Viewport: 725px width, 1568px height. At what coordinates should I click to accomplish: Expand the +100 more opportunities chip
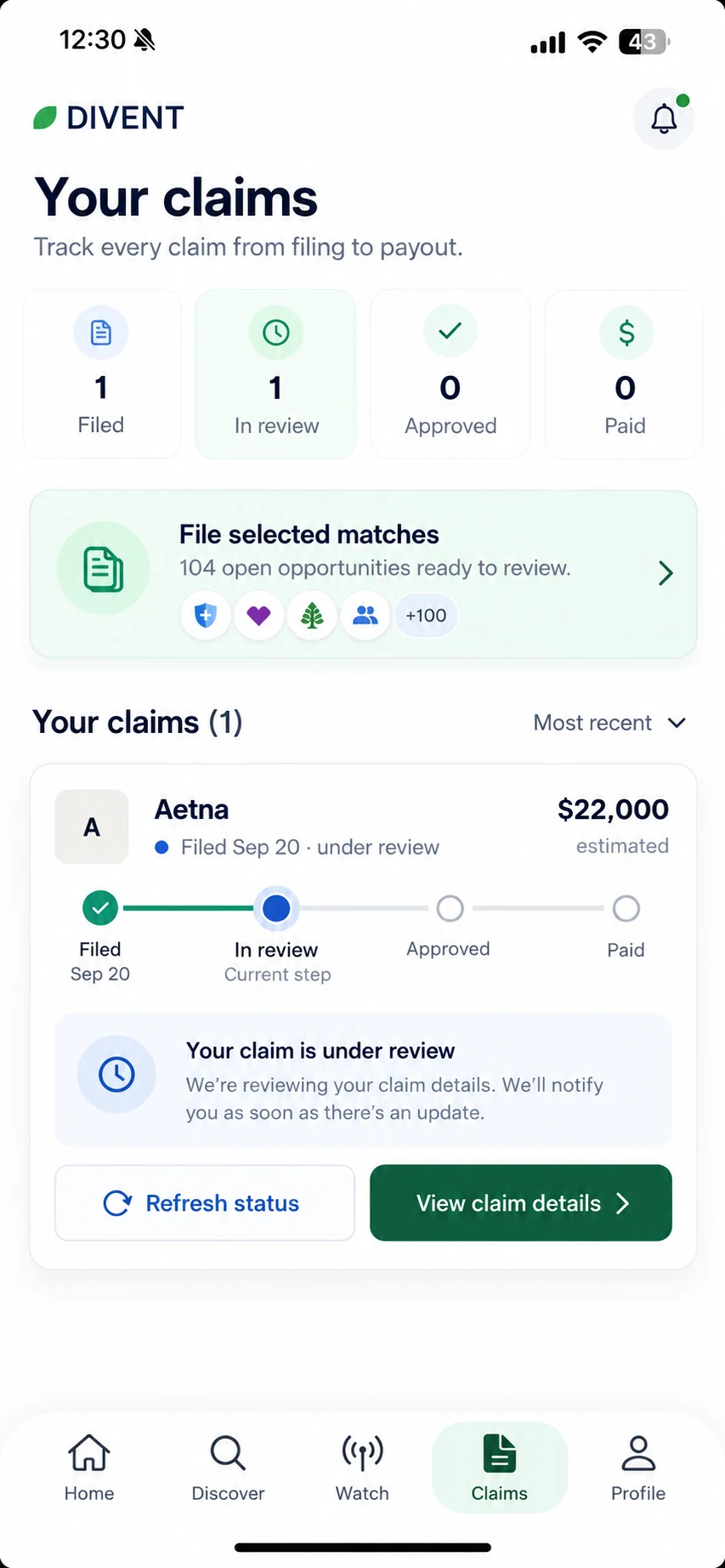click(426, 615)
